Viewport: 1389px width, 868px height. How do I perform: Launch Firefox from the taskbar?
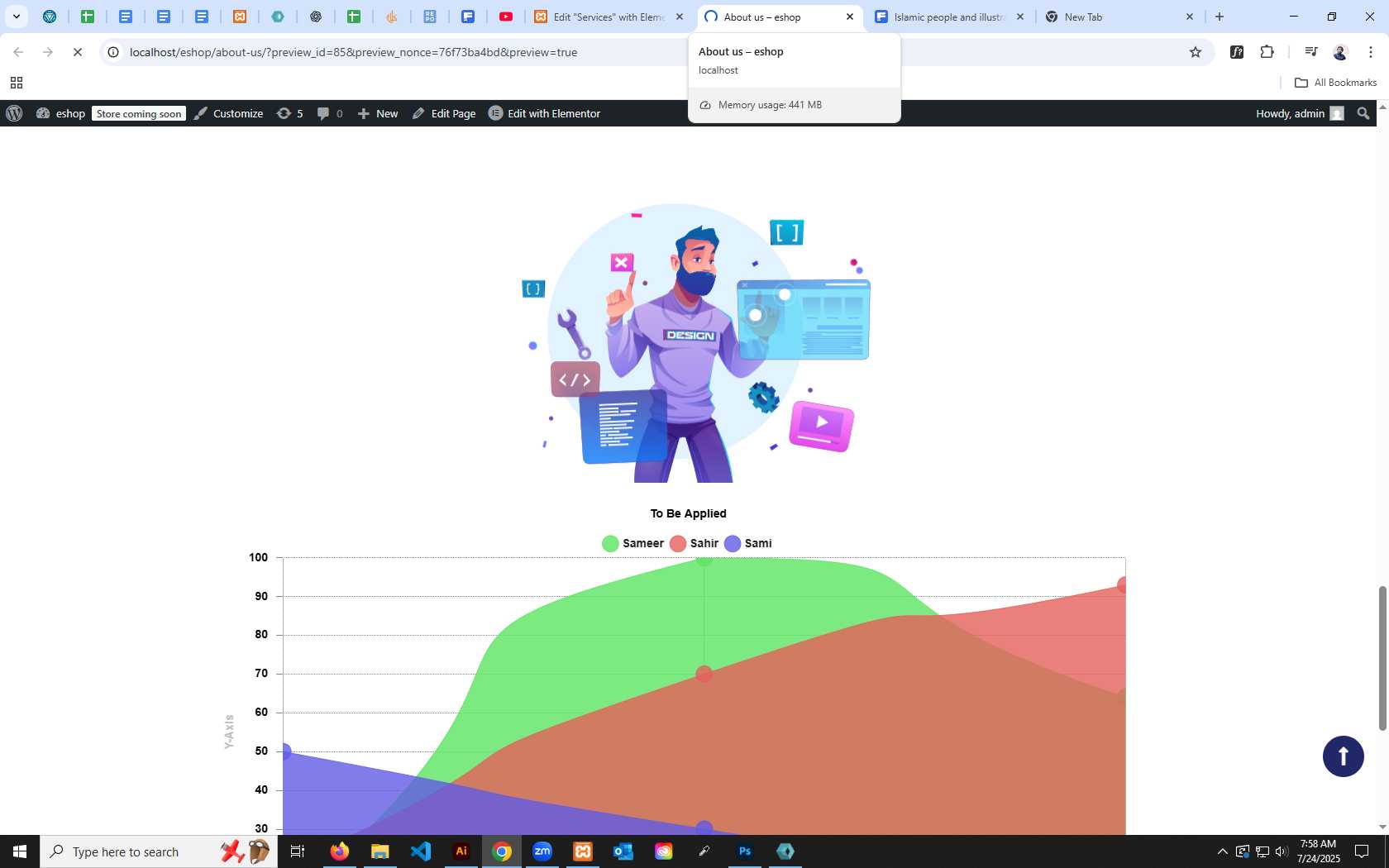[339, 851]
